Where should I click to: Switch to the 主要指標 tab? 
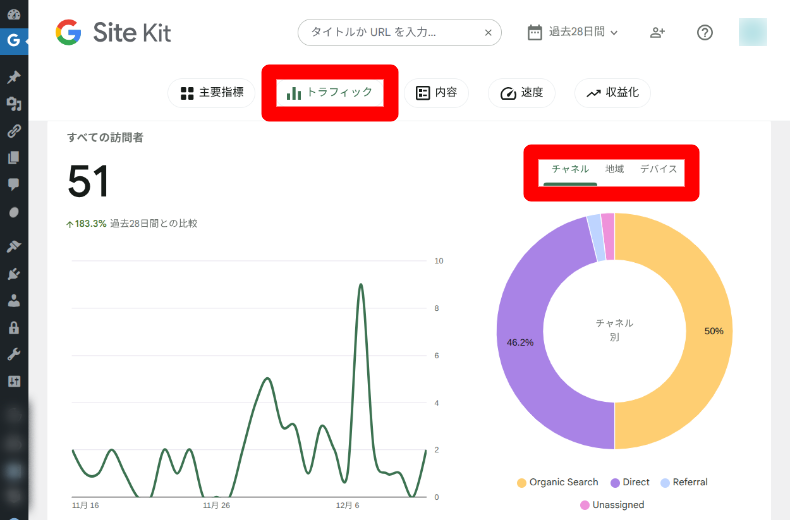coord(212,93)
